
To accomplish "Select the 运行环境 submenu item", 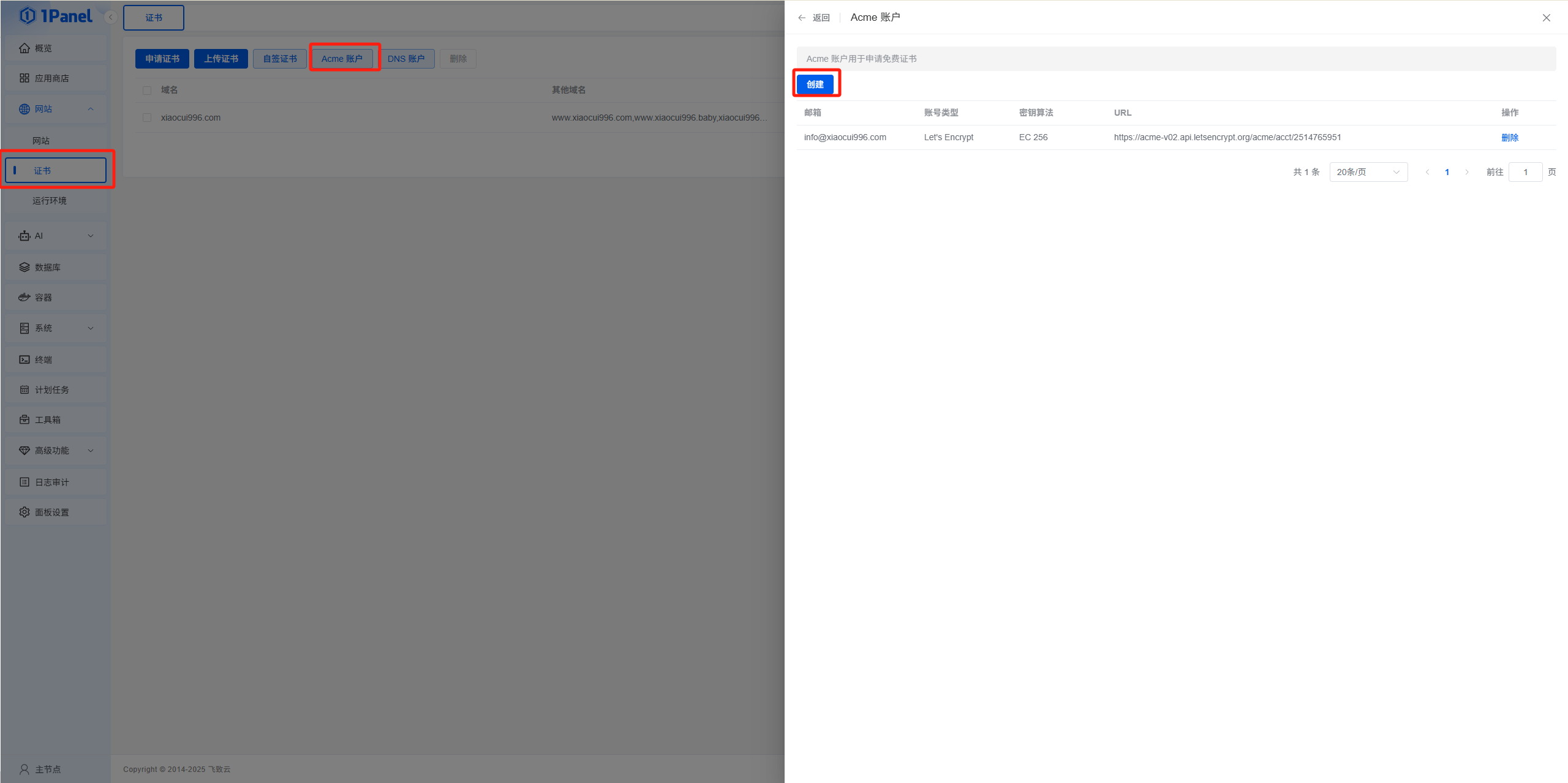I will pos(50,201).
